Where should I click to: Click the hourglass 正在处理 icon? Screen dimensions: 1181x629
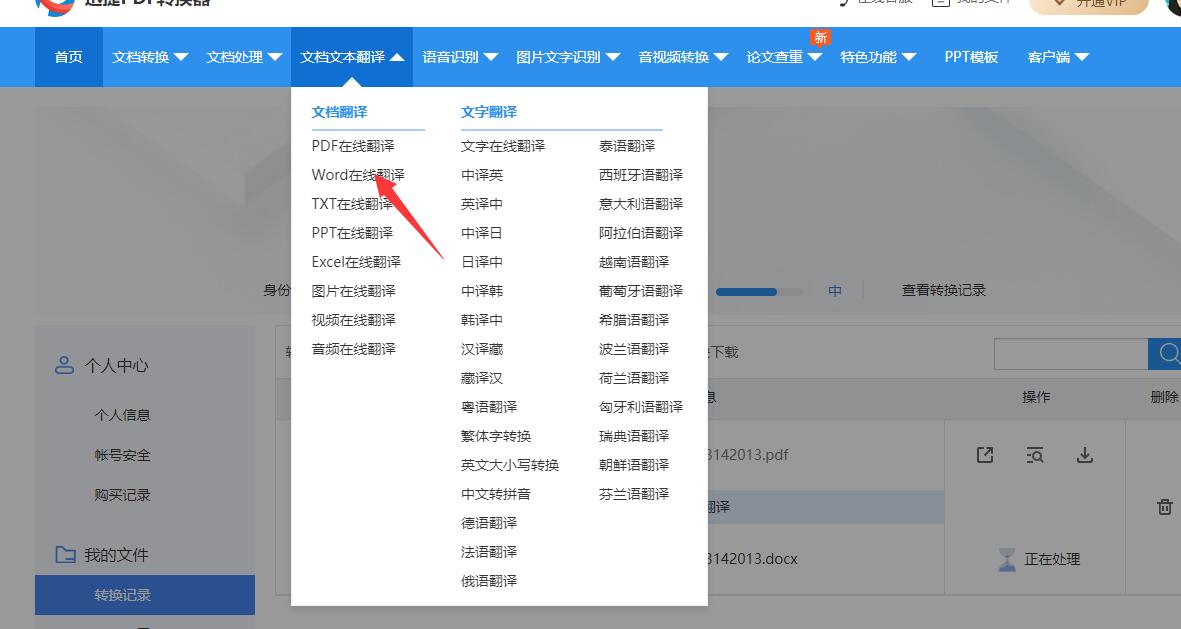[x=1006, y=559]
